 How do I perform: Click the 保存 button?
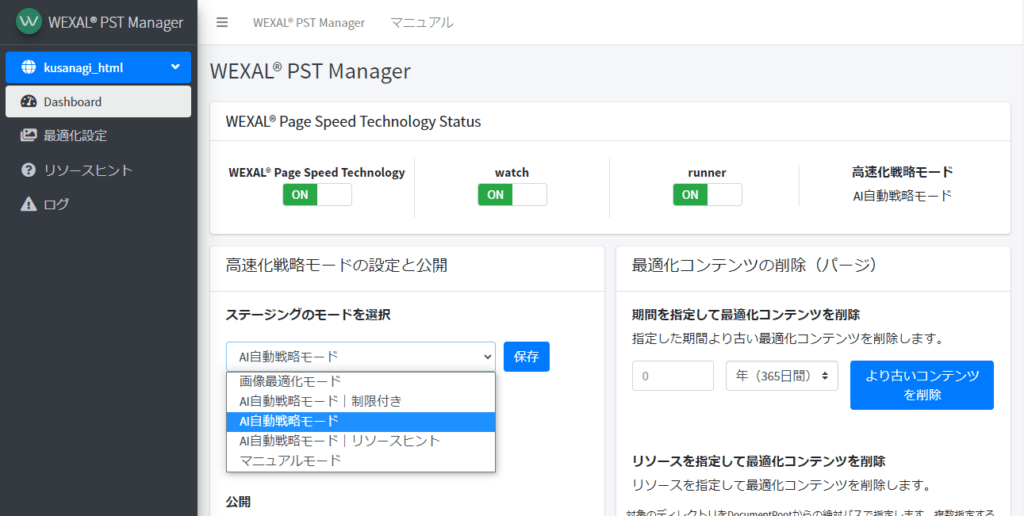pyautogui.click(x=526, y=357)
